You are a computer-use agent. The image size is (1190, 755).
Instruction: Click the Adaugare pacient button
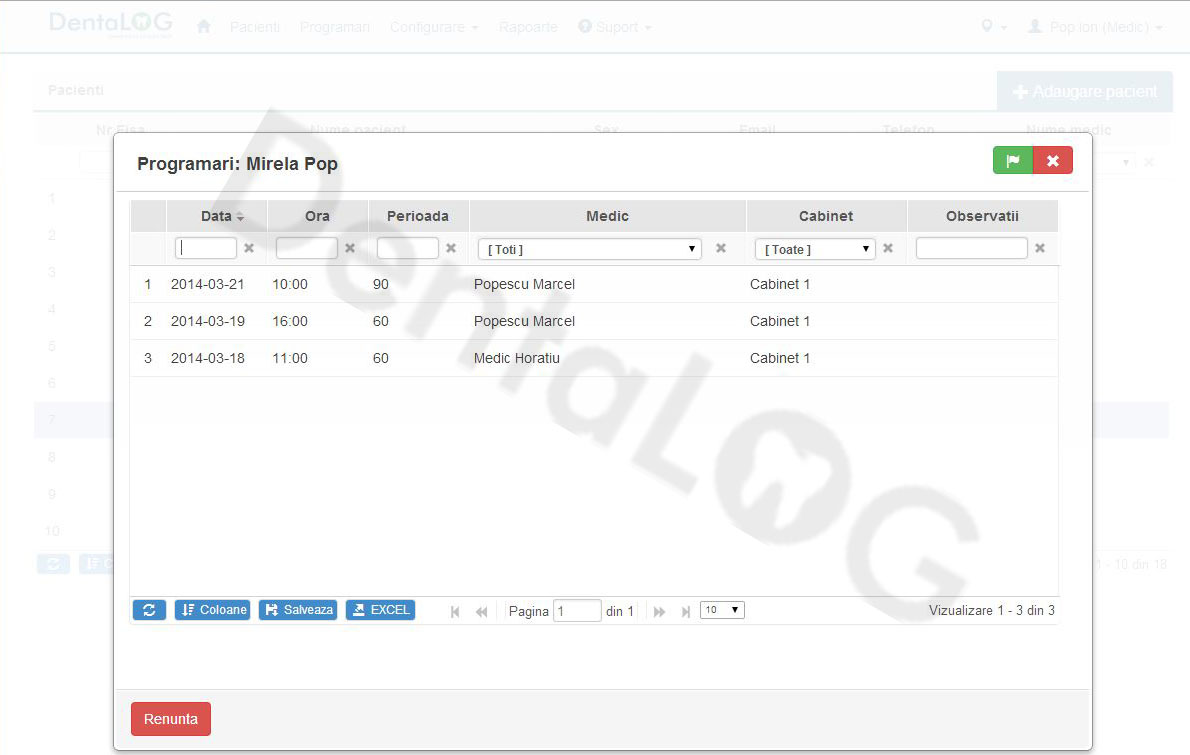click(1085, 92)
